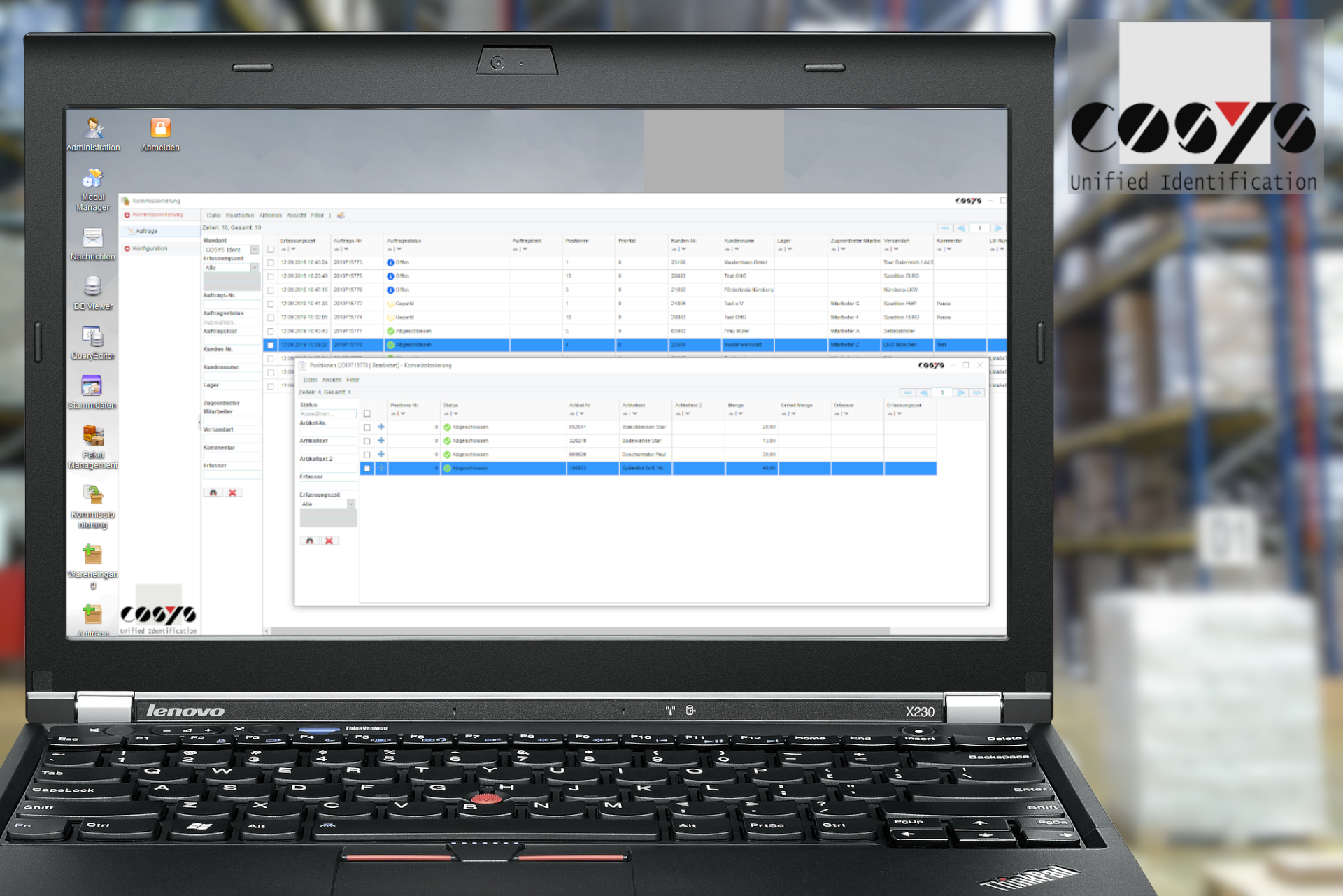Open the Mandant COSYS Ident dropdown
This screenshot has width=1343, height=896.
(x=254, y=250)
